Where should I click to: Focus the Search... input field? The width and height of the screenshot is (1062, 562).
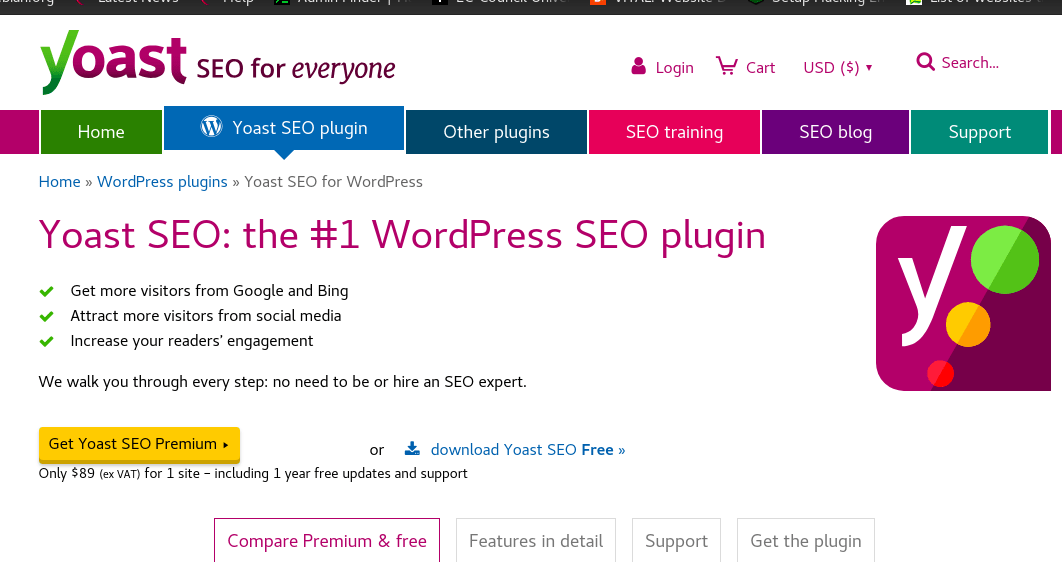coord(970,63)
